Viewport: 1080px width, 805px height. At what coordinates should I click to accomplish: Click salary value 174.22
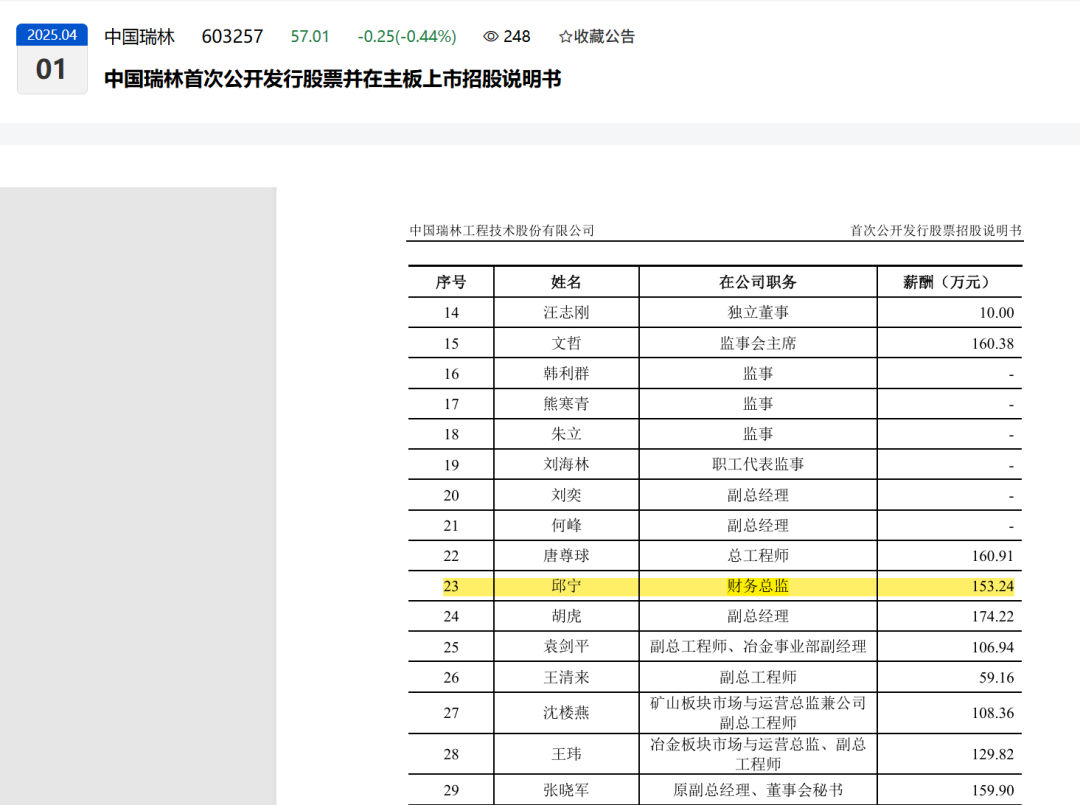[x=993, y=616]
